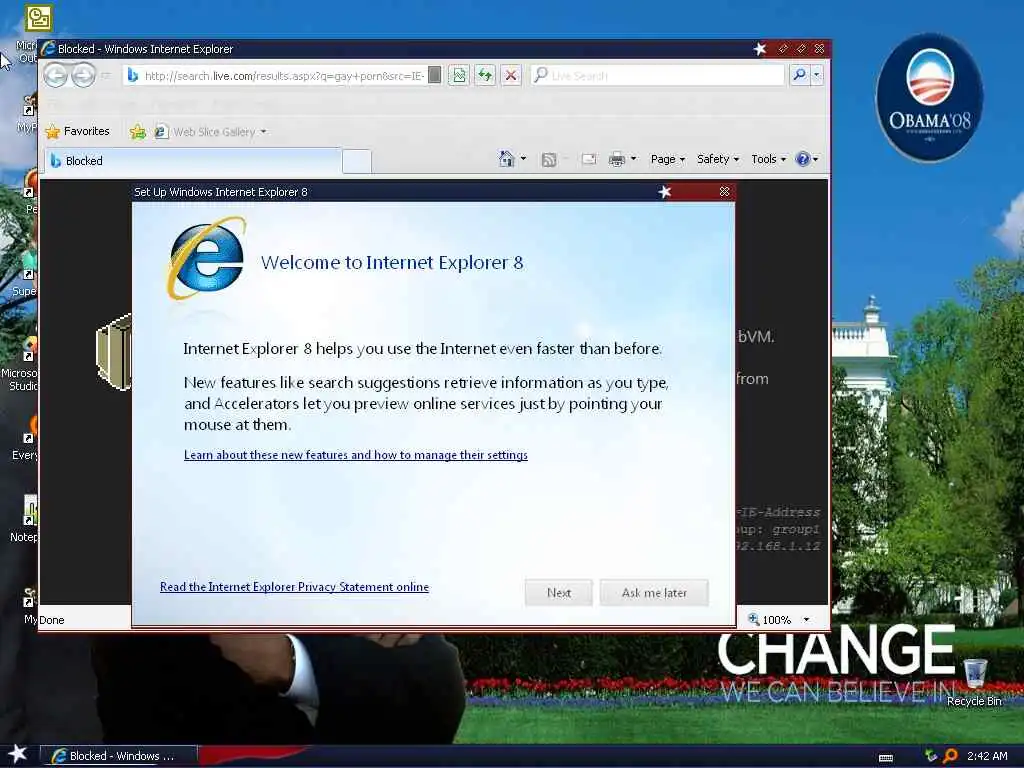Click the blue Help question mark icon
The width and height of the screenshot is (1024, 768).
coord(803,159)
